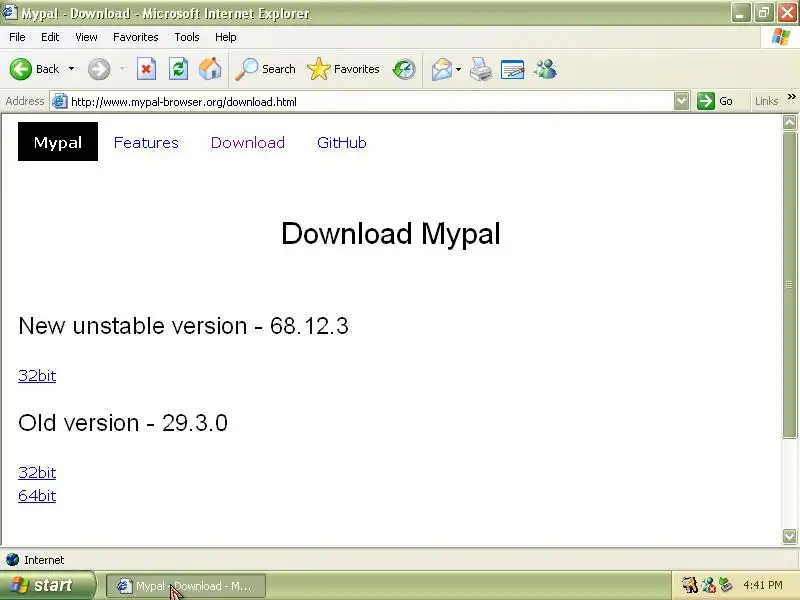
Task: Open the View menu
Action: 86,37
